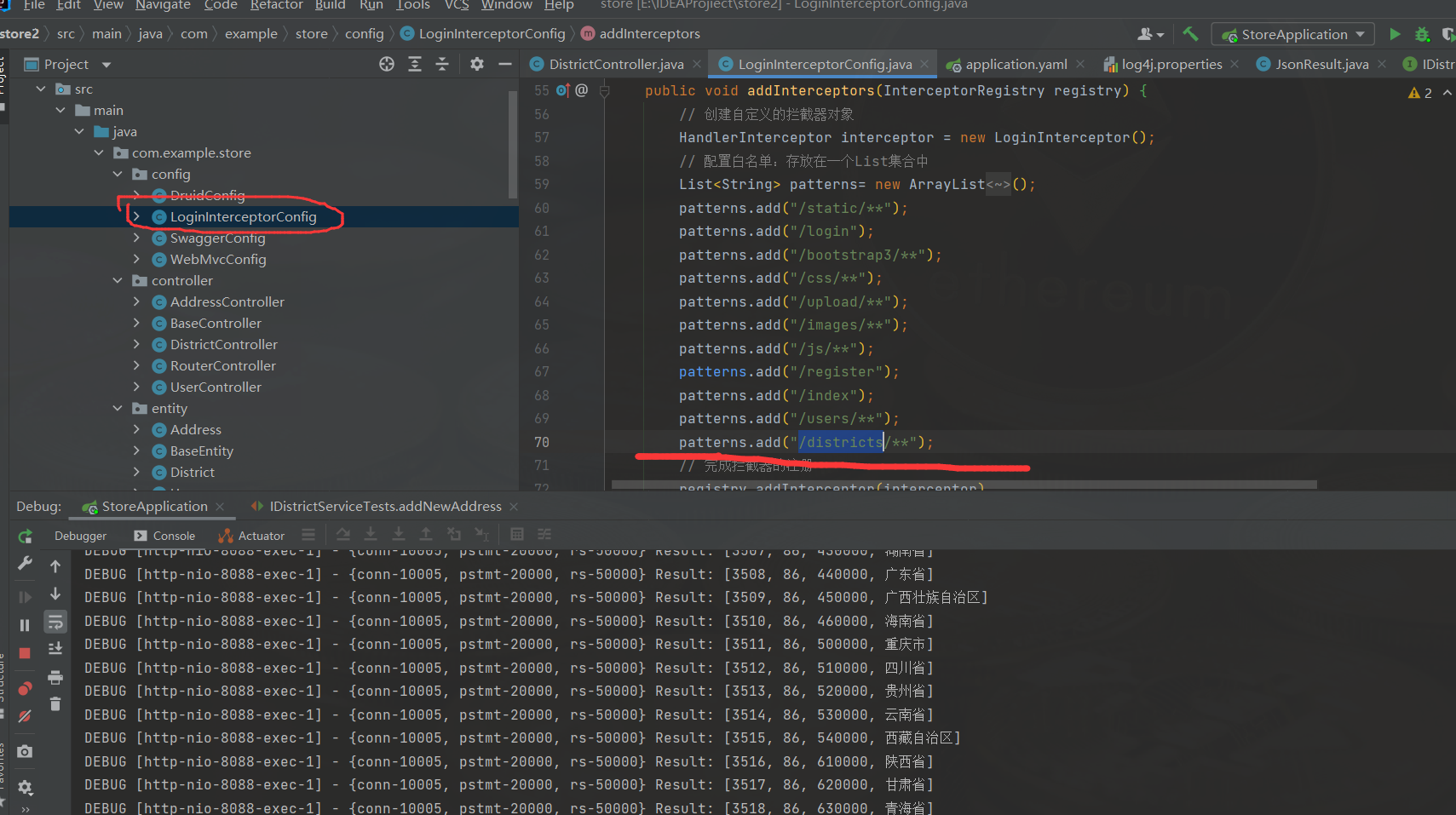
Task: Open the StoreApplication run configuration dropdown
Action: (x=1292, y=34)
